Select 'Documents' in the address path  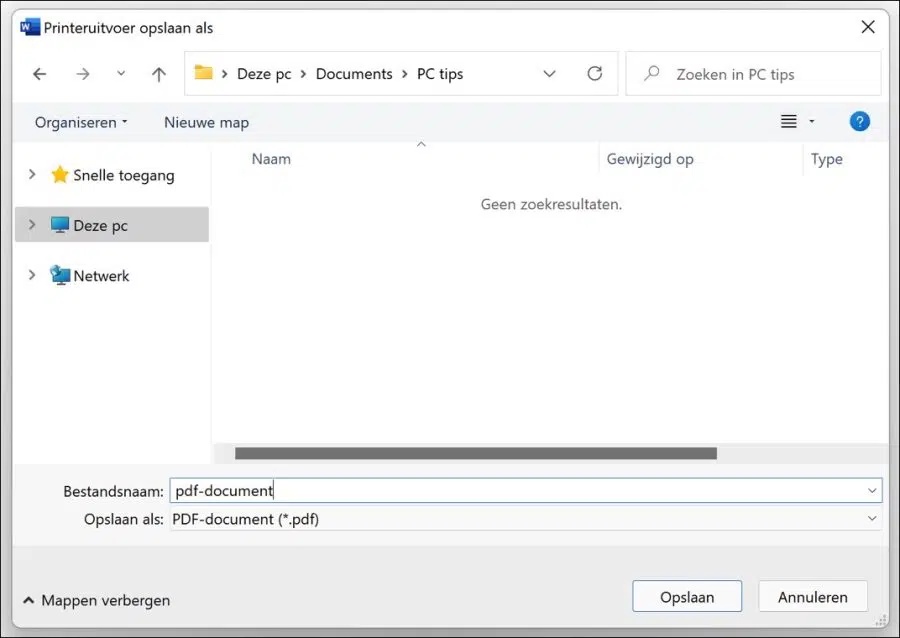point(354,74)
